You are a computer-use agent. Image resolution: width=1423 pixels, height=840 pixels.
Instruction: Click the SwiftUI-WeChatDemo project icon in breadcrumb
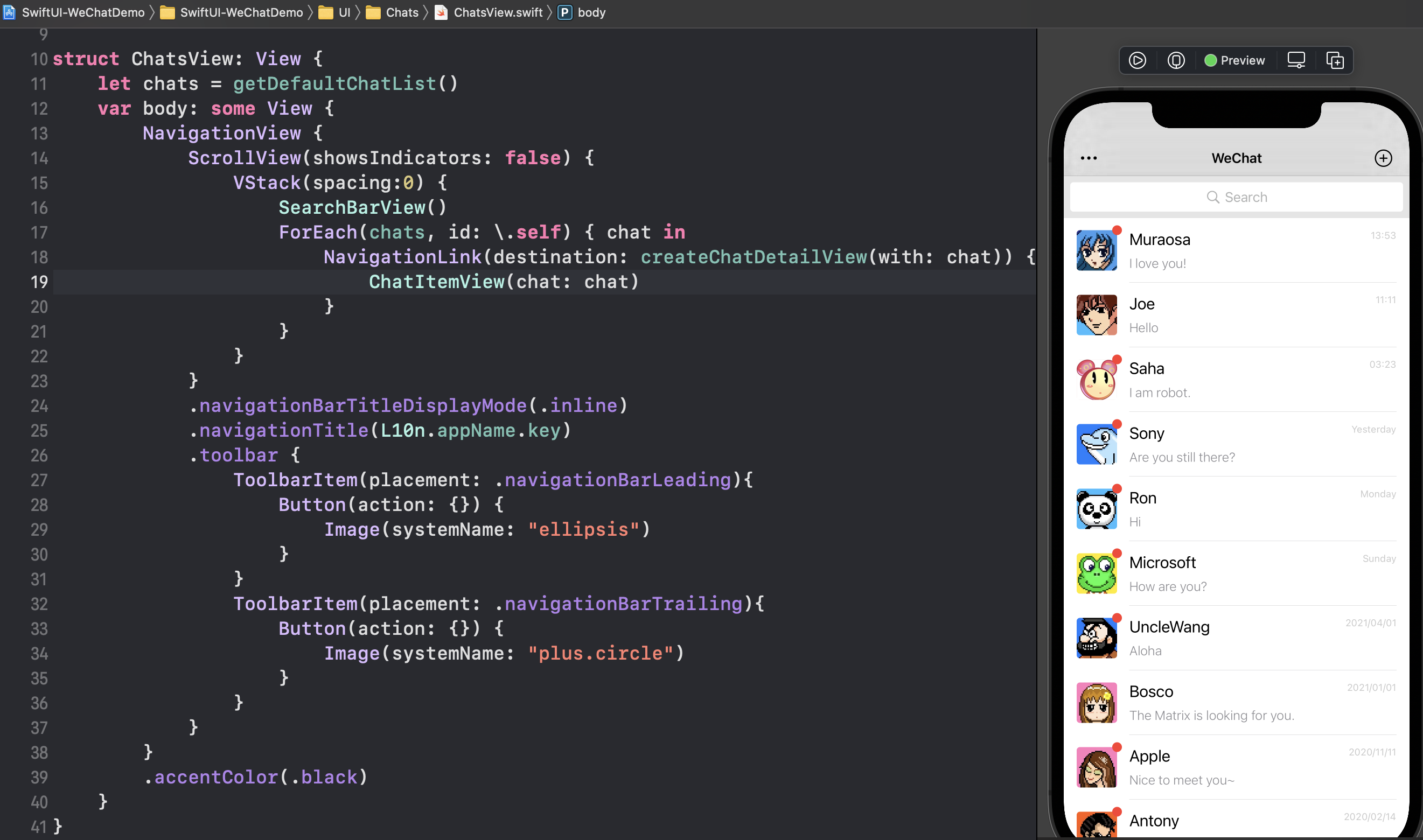9,12
